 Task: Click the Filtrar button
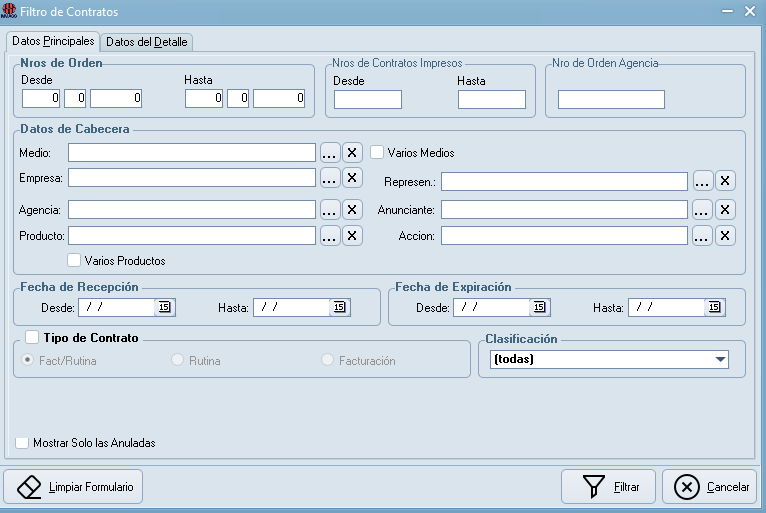[608, 487]
